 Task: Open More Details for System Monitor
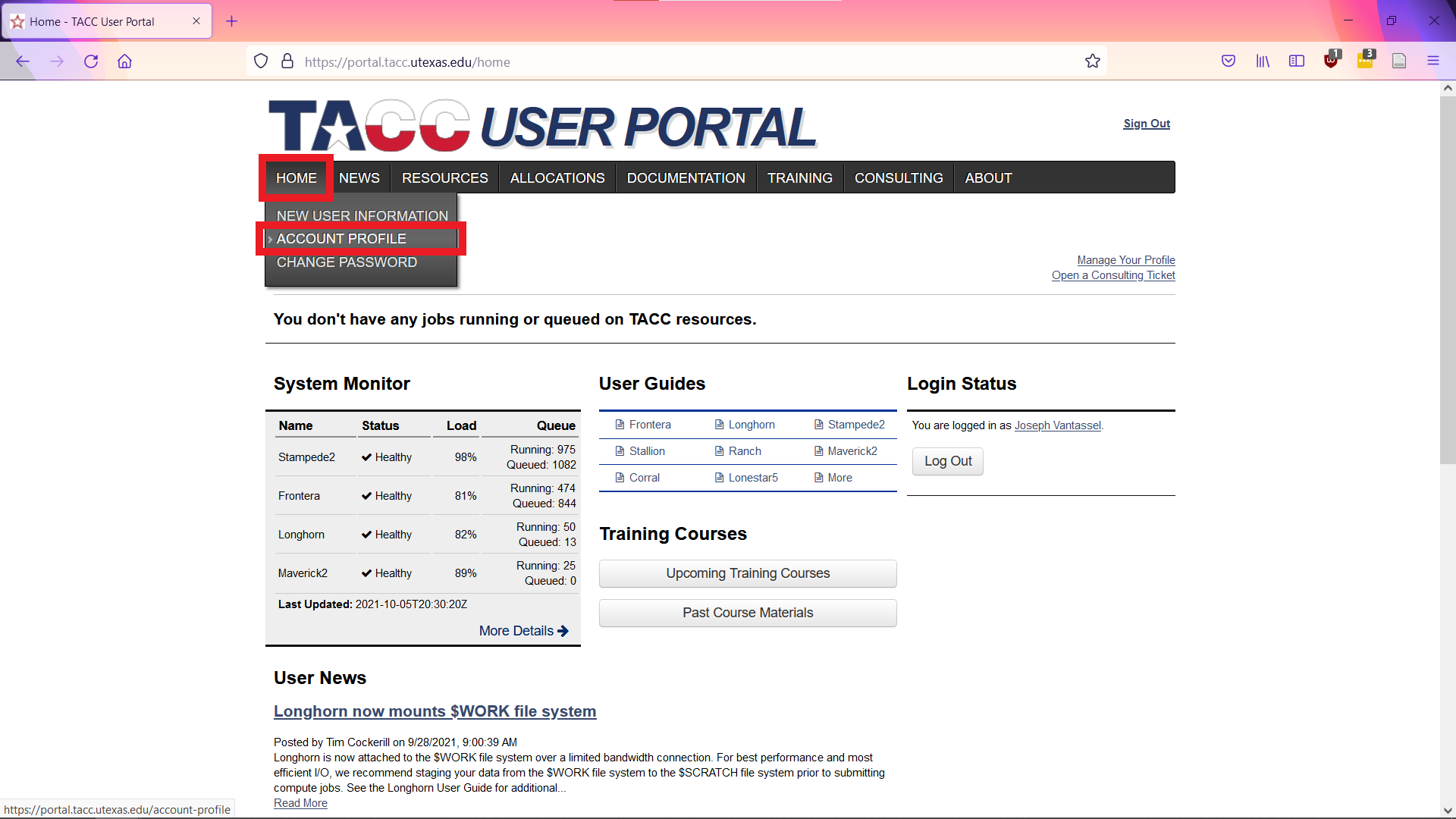tap(523, 631)
